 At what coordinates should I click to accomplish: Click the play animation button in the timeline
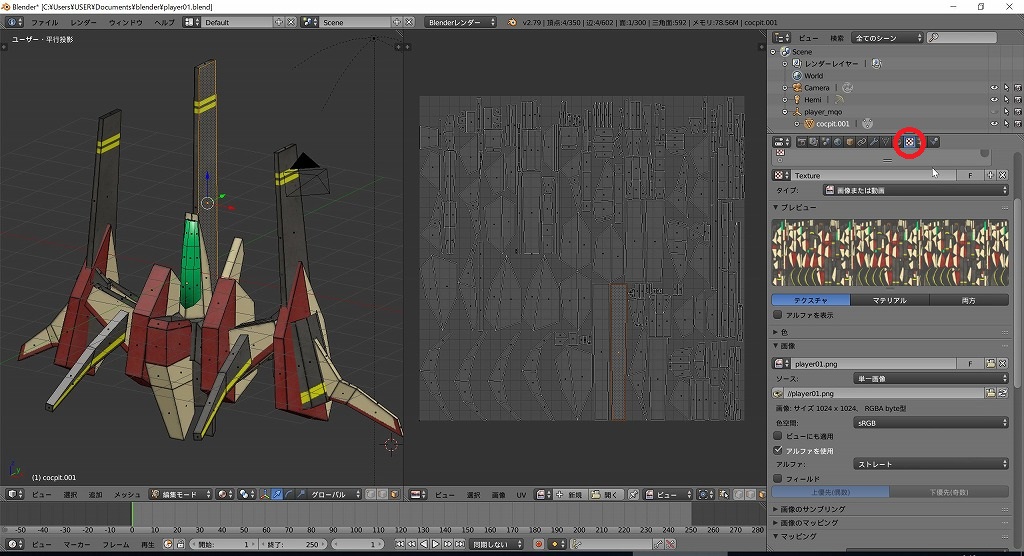click(x=436, y=544)
